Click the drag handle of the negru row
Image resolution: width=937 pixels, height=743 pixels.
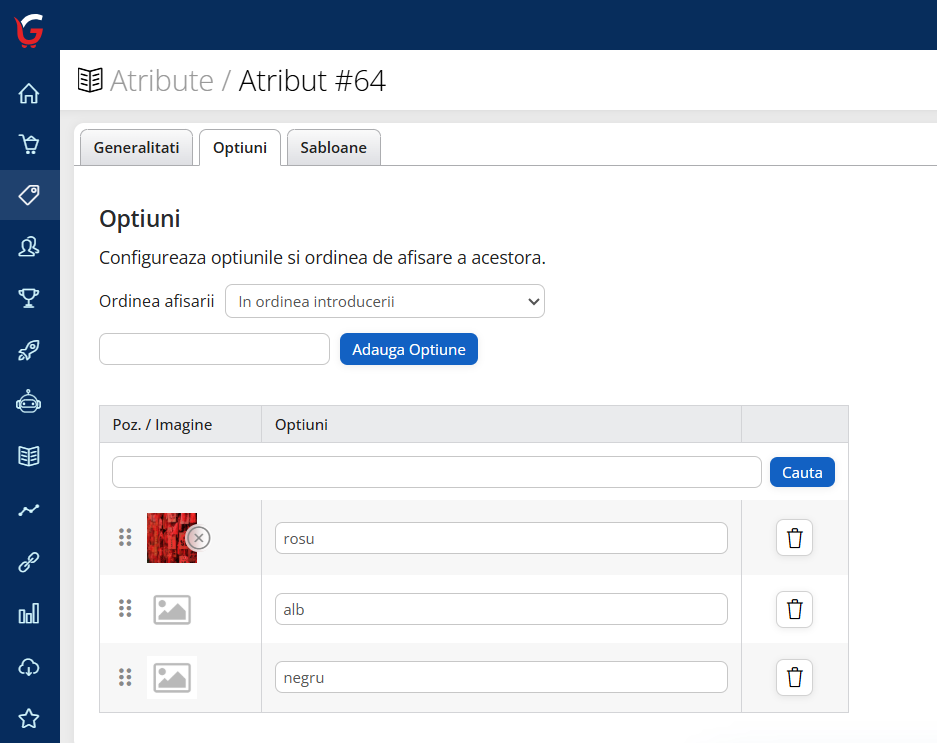[125, 677]
